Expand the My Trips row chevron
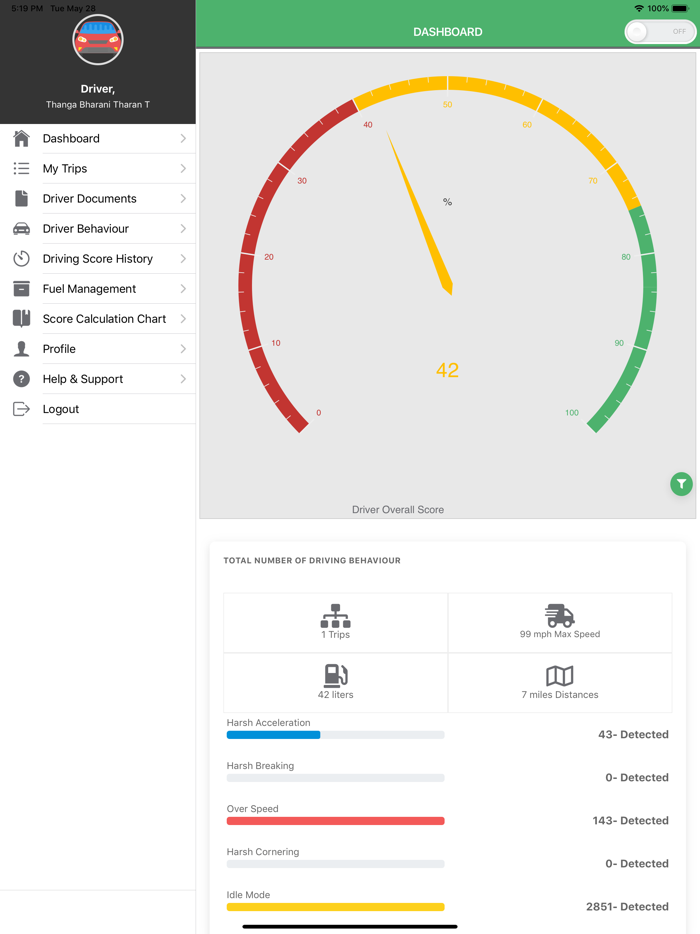This screenshot has height=934, width=700. tap(183, 169)
